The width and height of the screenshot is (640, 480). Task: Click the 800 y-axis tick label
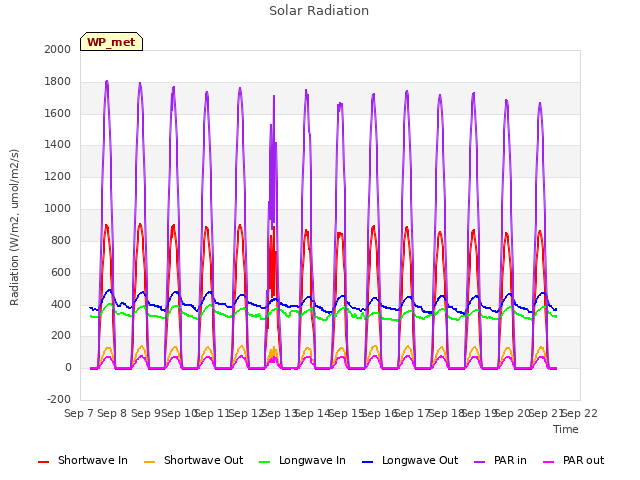click(61, 240)
